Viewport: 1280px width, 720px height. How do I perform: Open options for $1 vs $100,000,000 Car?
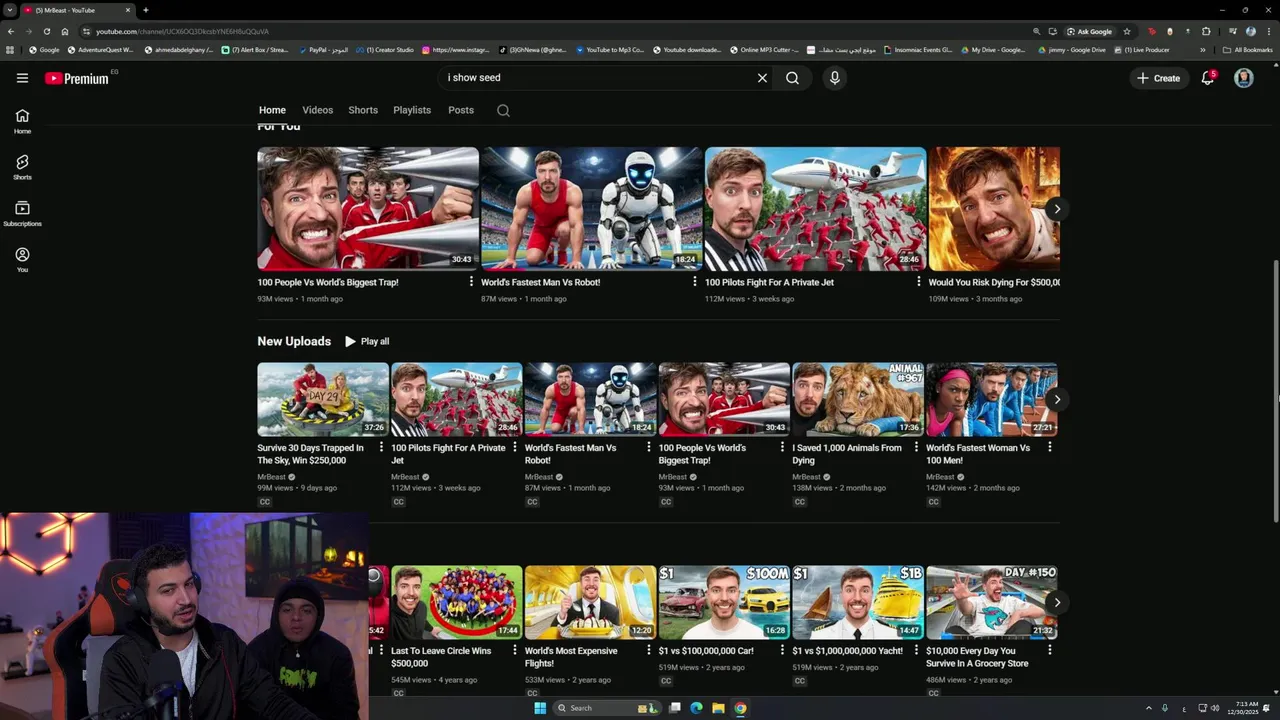click(782, 650)
